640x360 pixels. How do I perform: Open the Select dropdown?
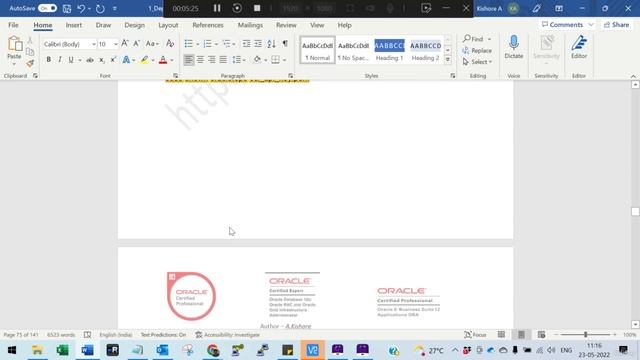click(x=477, y=62)
